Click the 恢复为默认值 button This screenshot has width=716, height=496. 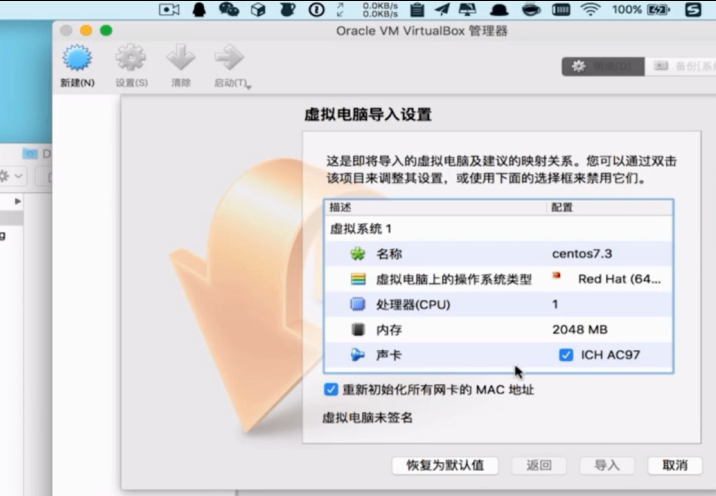(x=445, y=465)
